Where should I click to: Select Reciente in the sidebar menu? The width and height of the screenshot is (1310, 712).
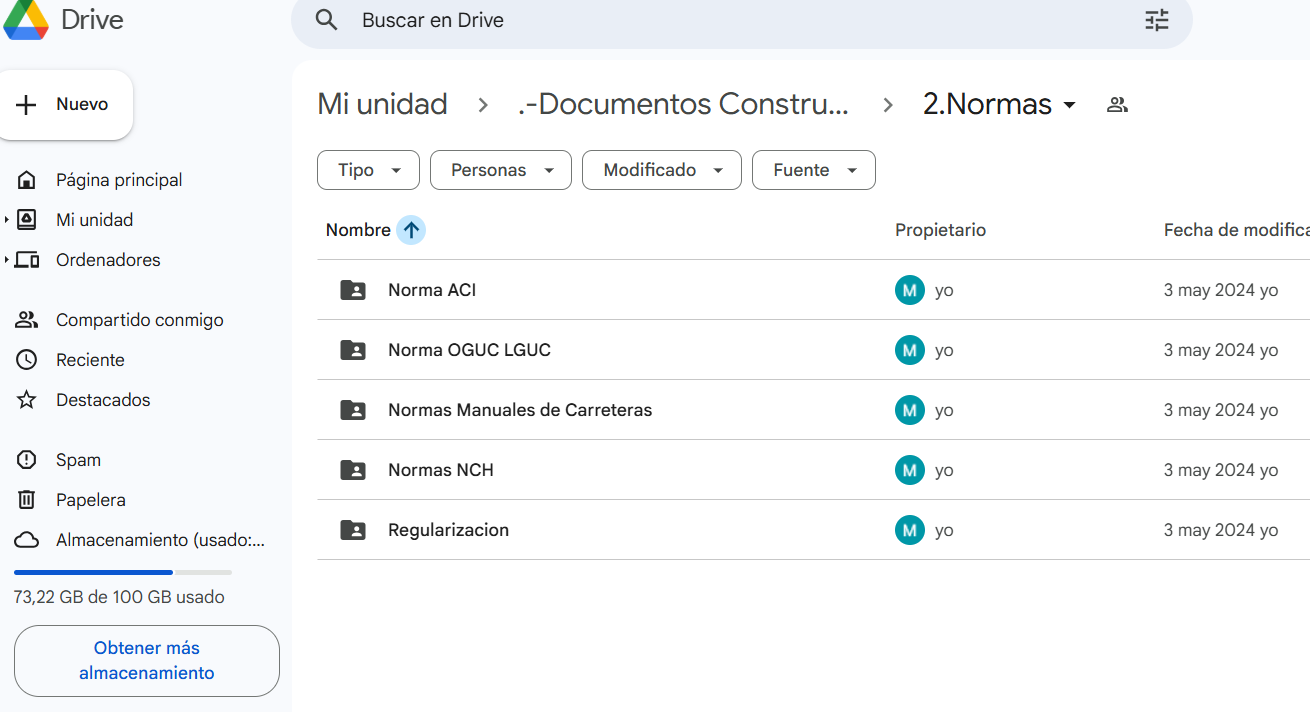[90, 359]
